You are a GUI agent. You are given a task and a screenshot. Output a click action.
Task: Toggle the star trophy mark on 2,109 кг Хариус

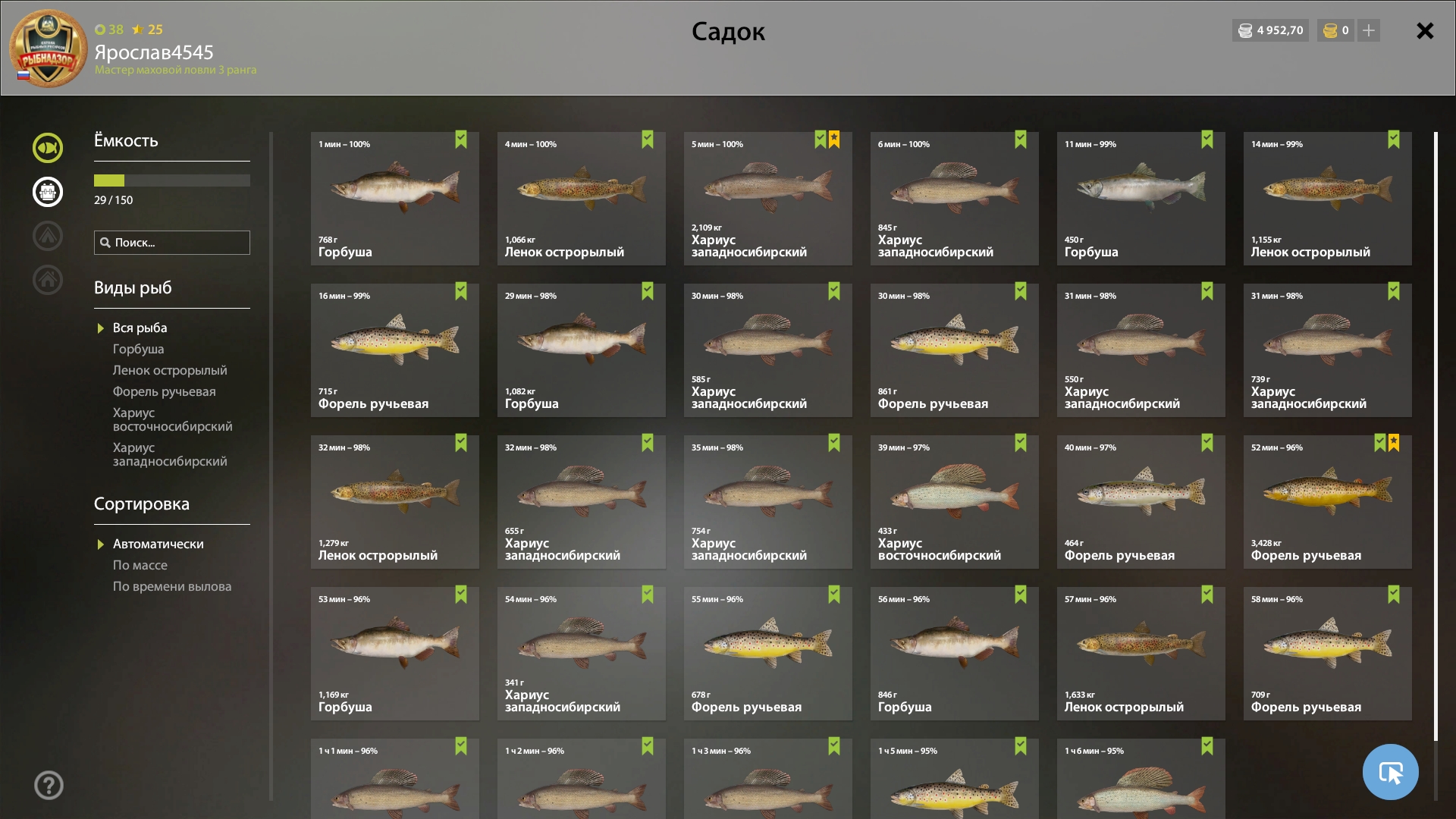(x=834, y=140)
